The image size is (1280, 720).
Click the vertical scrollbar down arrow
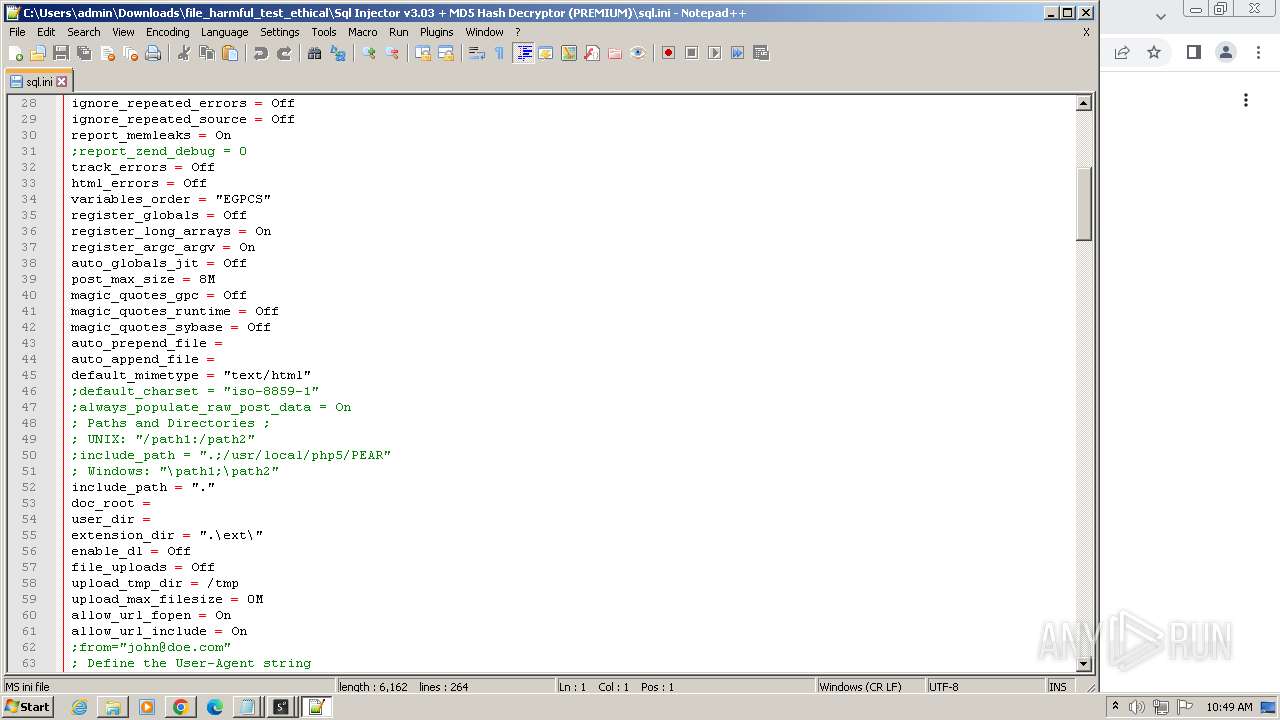pos(1083,664)
